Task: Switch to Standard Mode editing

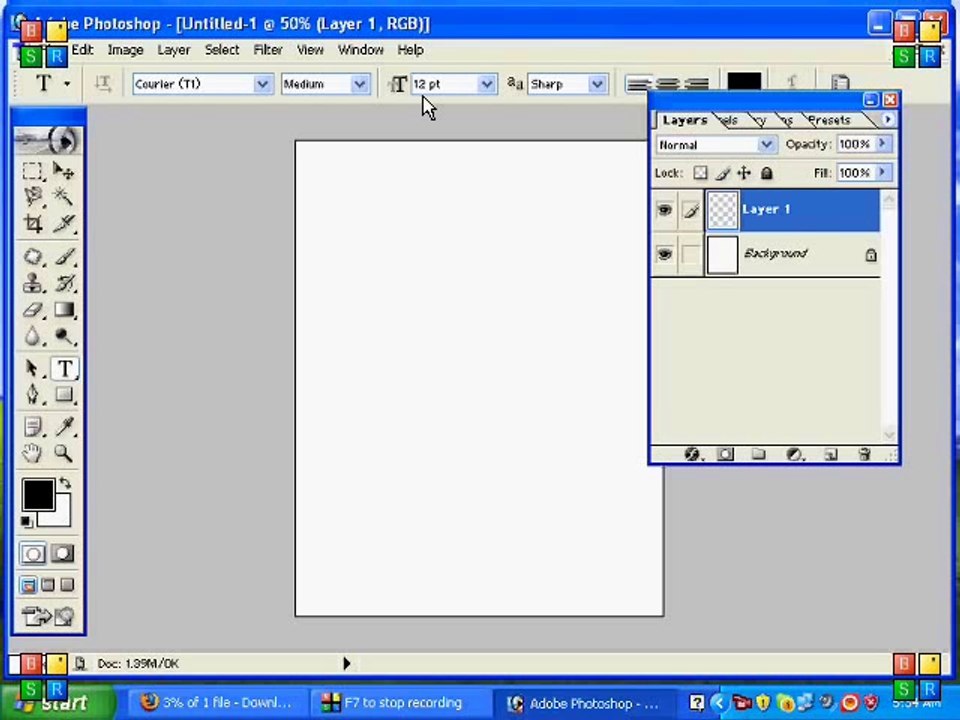Action: coord(33,554)
